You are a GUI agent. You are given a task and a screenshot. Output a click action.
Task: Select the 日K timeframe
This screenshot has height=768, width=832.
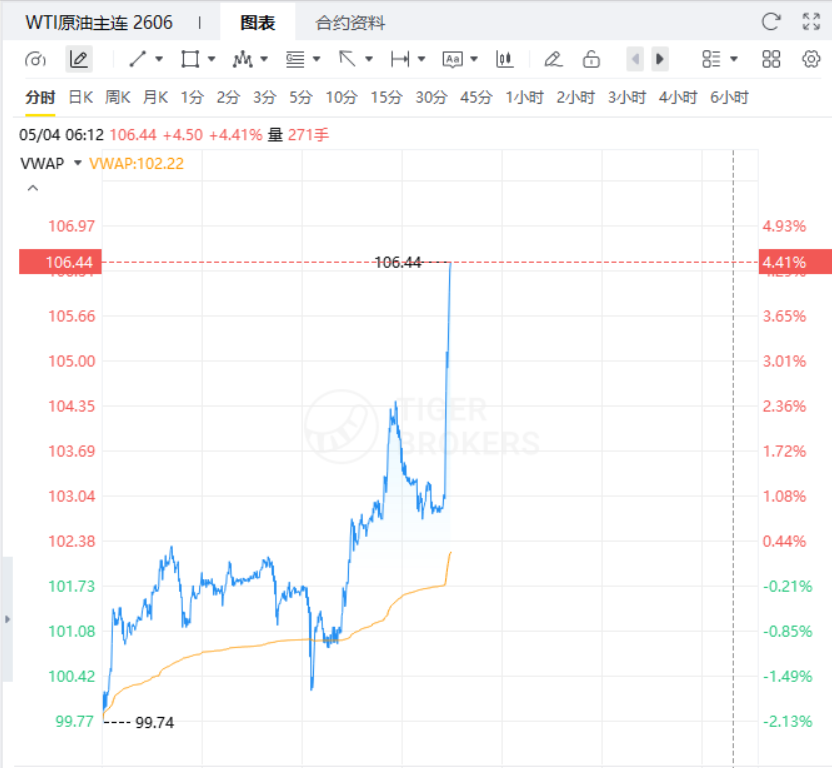point(81,98)
